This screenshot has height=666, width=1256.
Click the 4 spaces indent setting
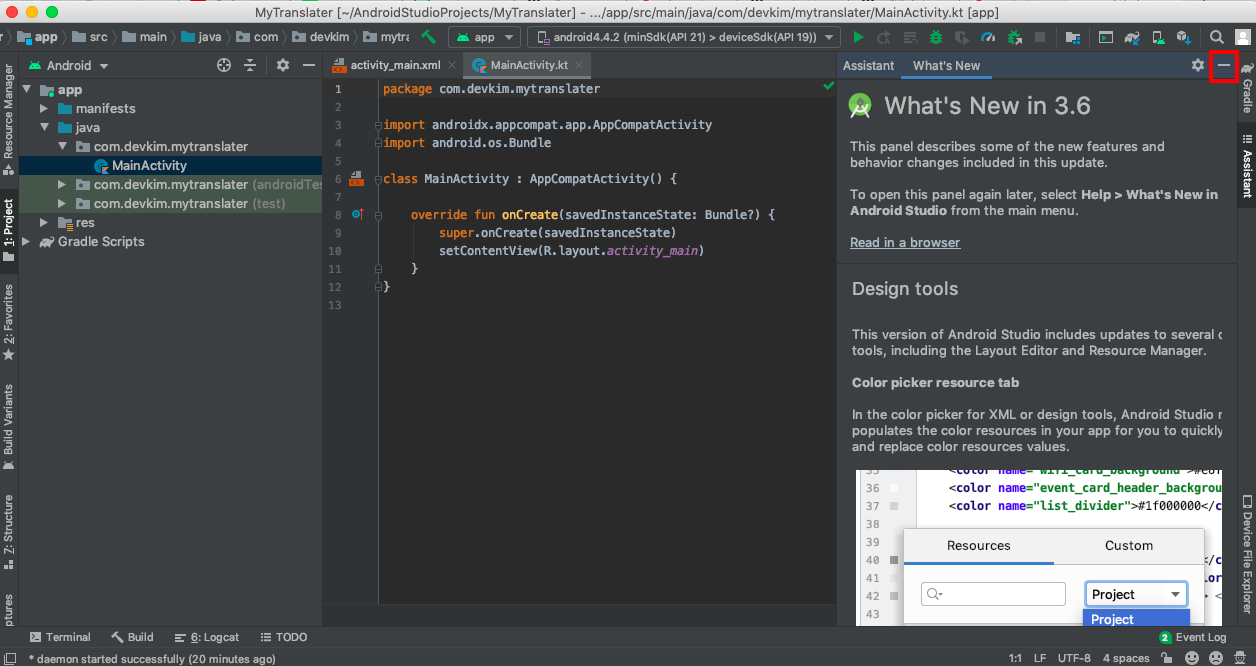[x=1126, y=658]
